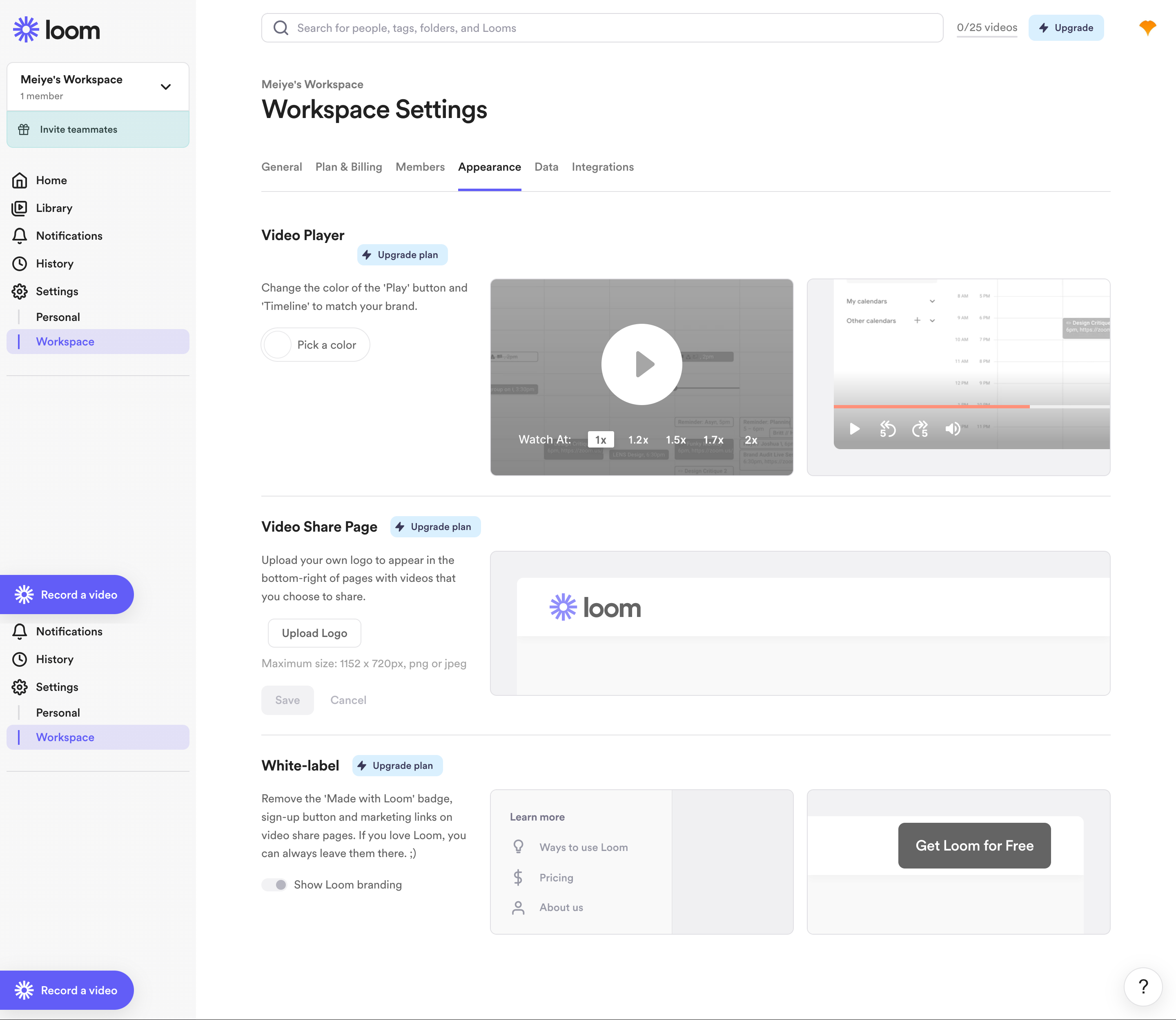Image resolution: width=1176 pixels, height=1020 pixels.
Task: Click Upgrade plan under the Video Player heading
Action: (x=403, y=254)
